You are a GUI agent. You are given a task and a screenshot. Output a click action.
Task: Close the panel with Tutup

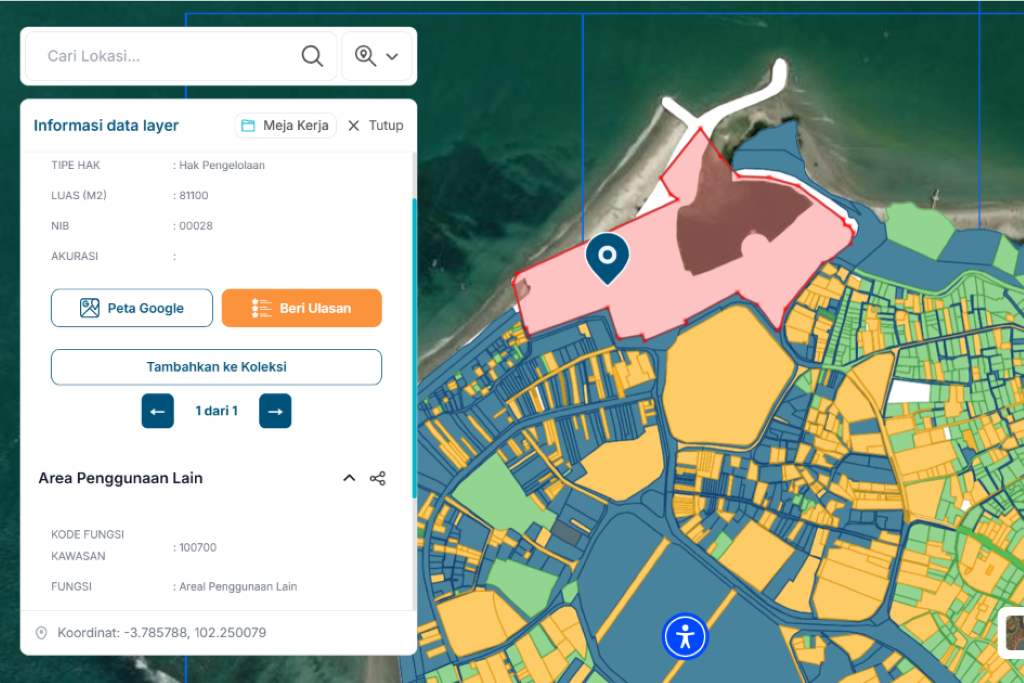click(376, 125)
